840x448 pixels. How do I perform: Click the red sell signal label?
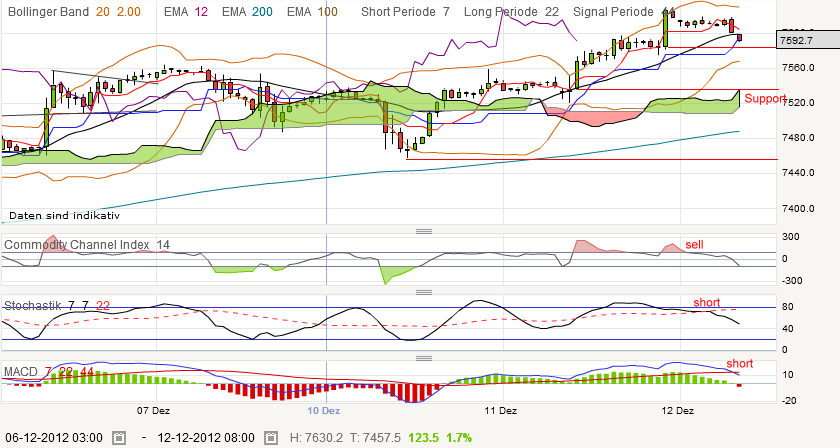[694, 244]
